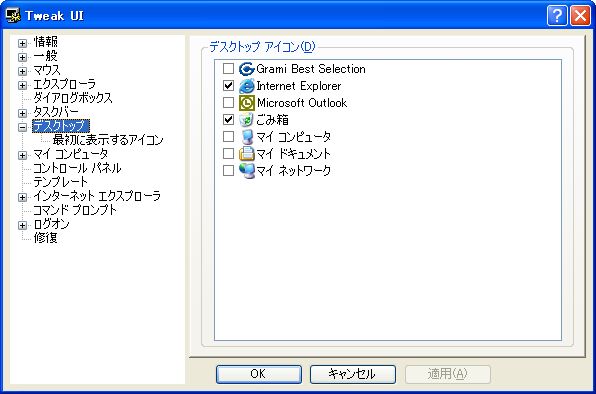This screenshot has height=394, width=596.
Task: Click the Tweak UI title bar icon
Action: (x=13, y=16)
